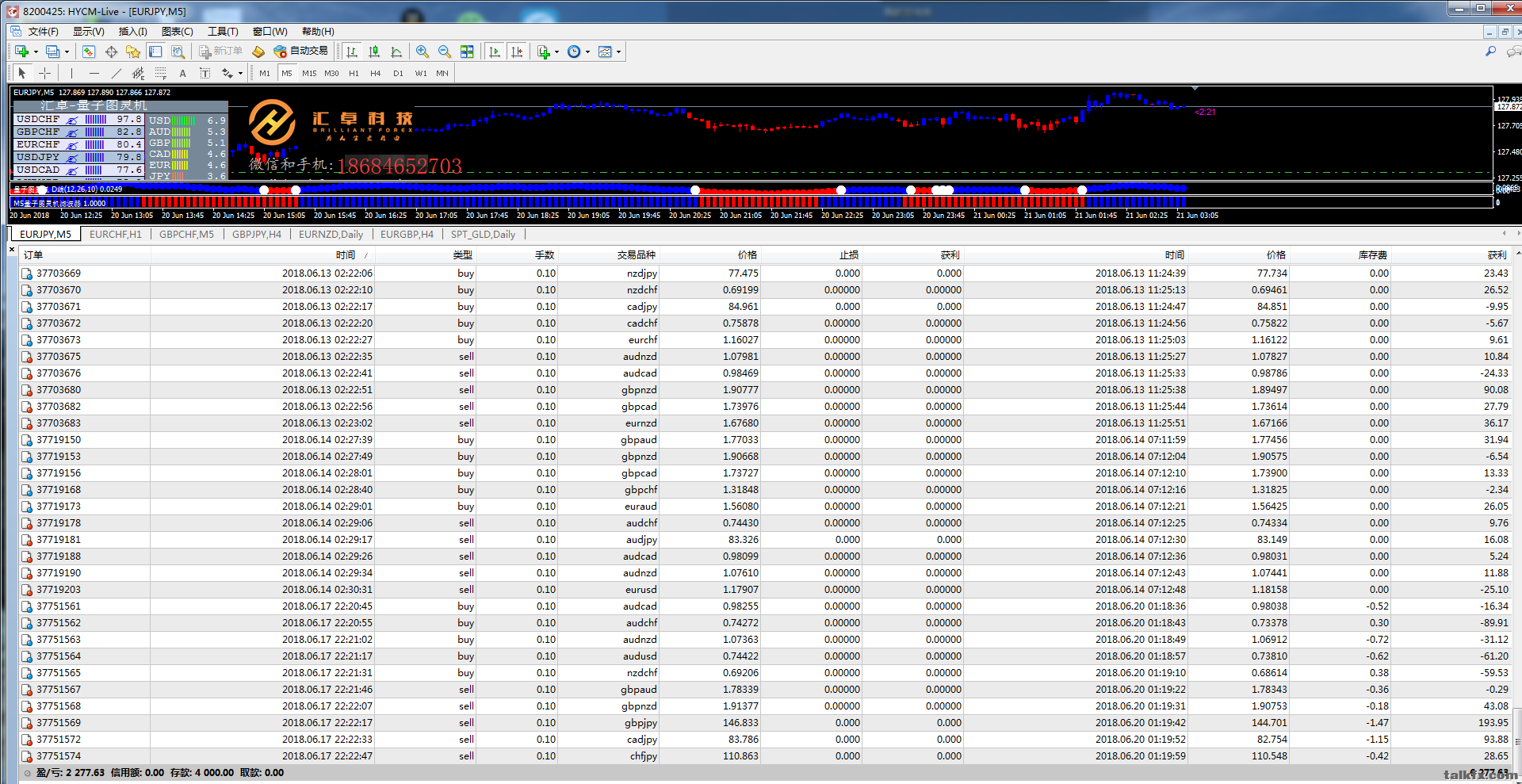Image resolution: width=1522 pixels, height=784 pixels.
Task: Switch to D1 timeframe
Action: click(398, 73)
